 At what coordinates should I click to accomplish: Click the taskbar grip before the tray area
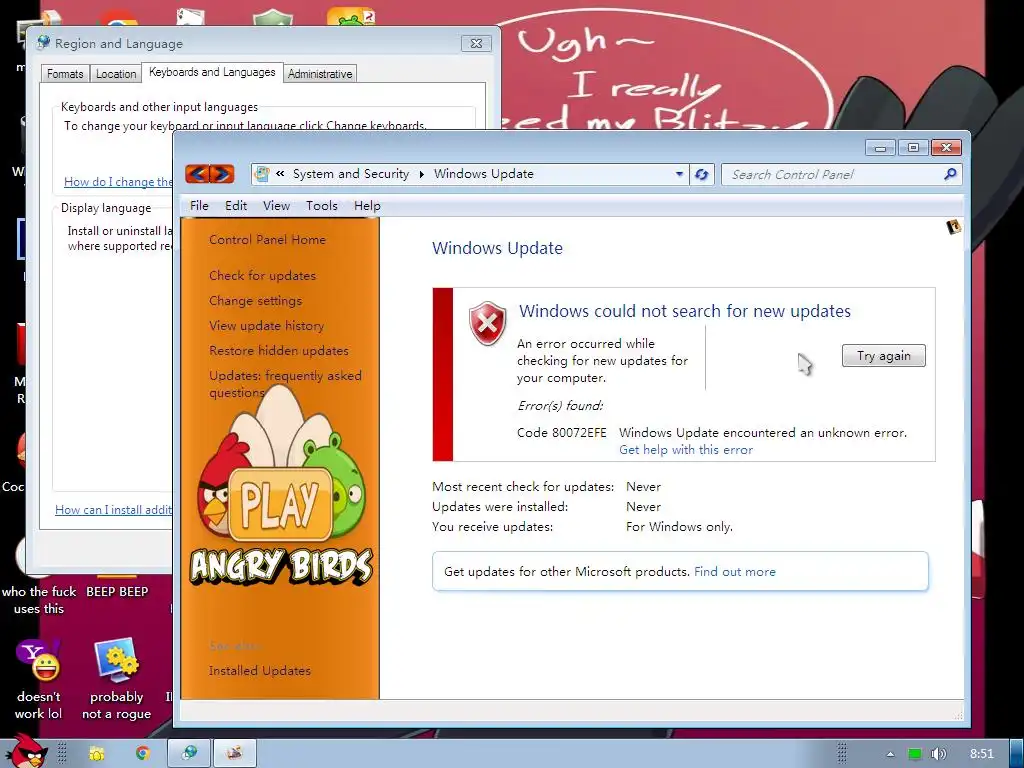[x=842, y=754]
